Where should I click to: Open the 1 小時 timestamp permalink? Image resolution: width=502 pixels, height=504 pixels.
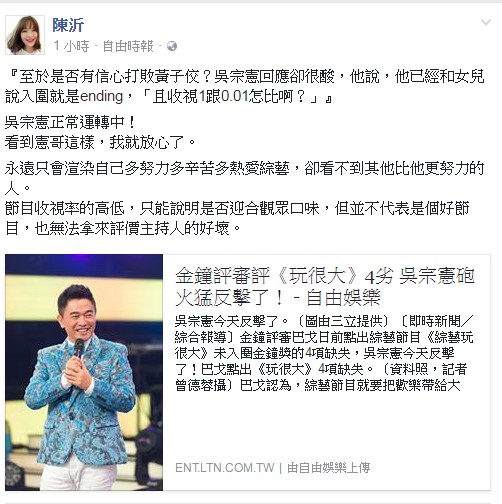[72, 46]
